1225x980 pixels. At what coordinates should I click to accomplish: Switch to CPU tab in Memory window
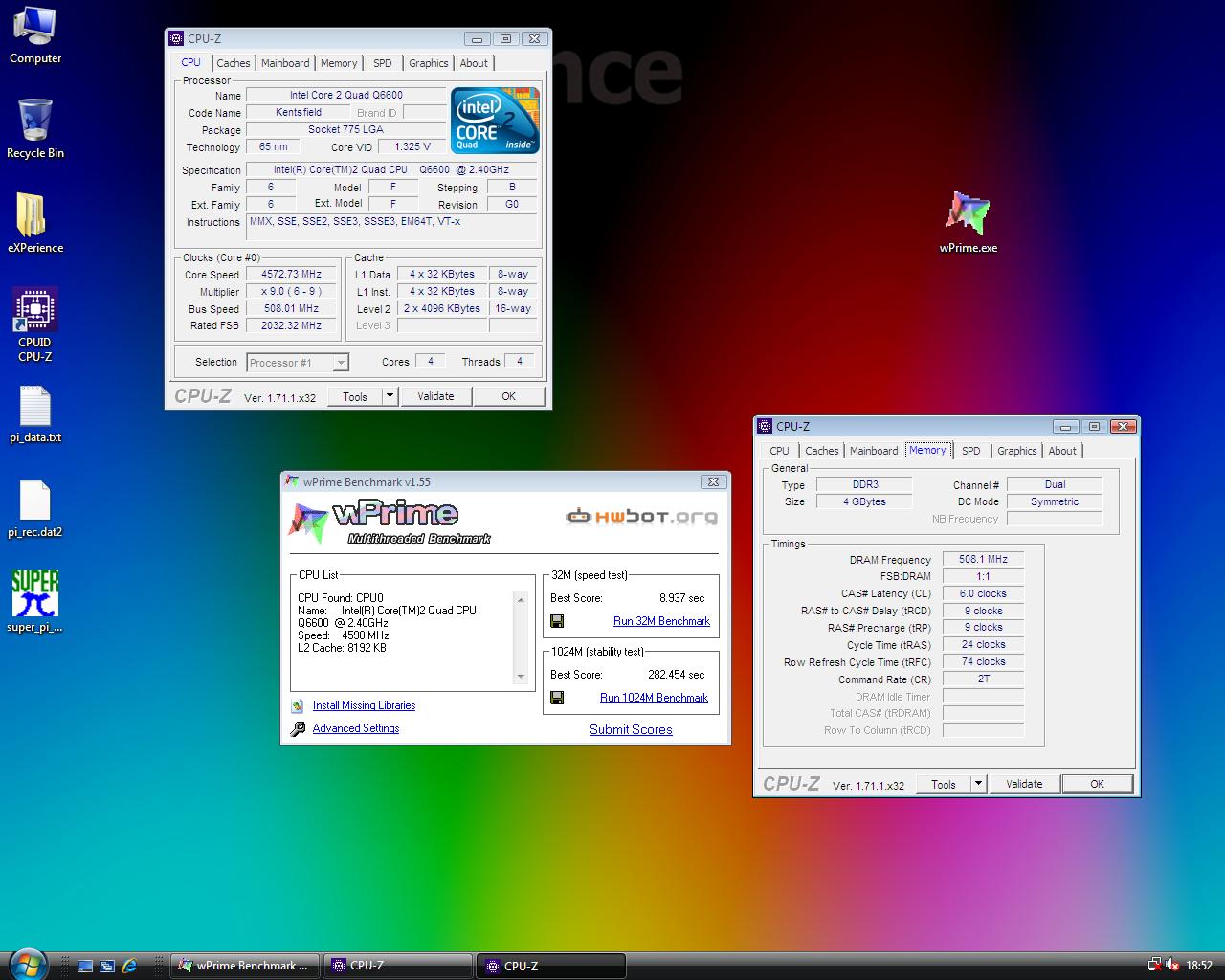pyautogui.click(x=780, y=451)
